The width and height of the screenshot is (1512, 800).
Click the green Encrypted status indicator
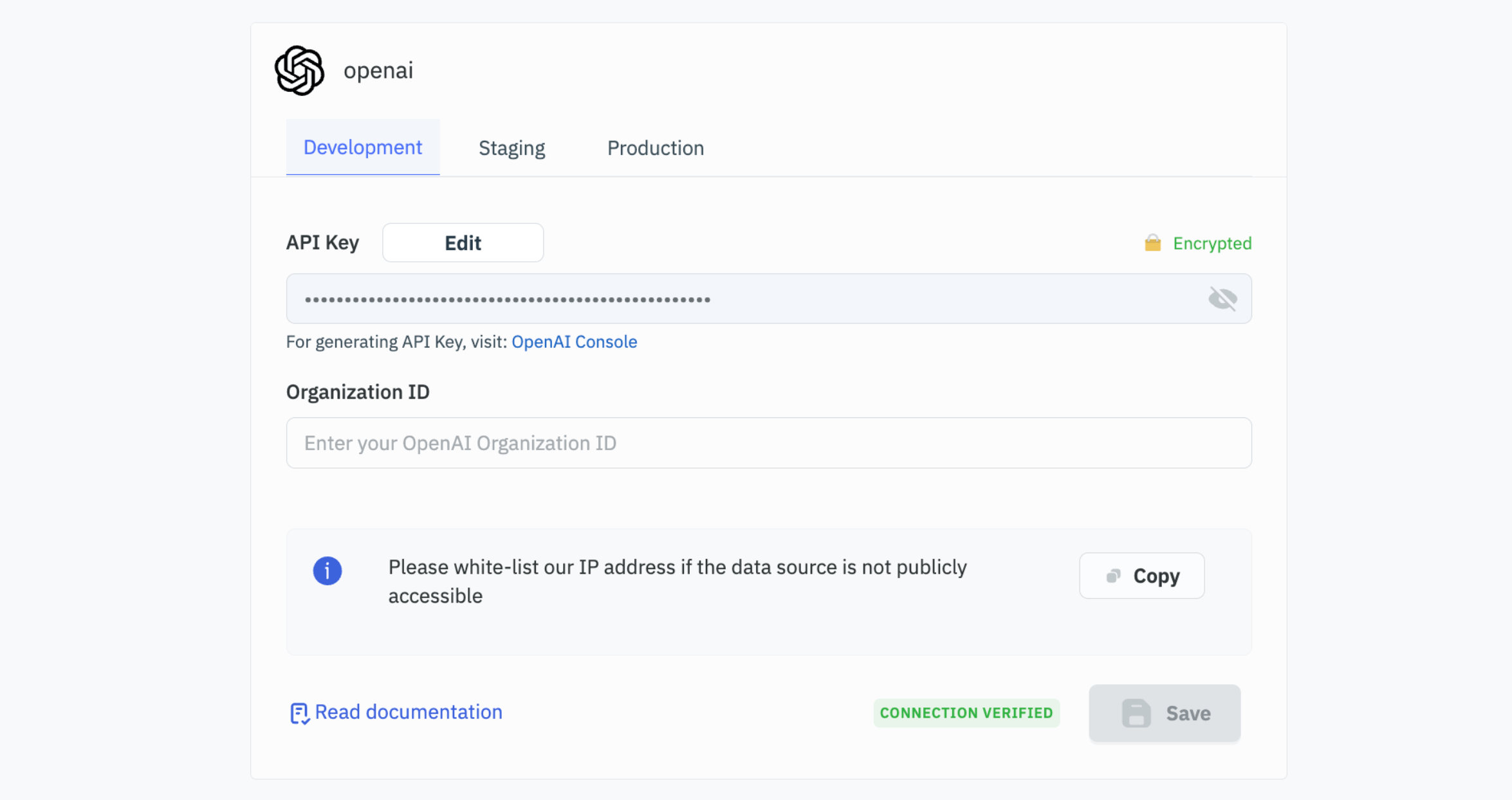(1212, 243)
